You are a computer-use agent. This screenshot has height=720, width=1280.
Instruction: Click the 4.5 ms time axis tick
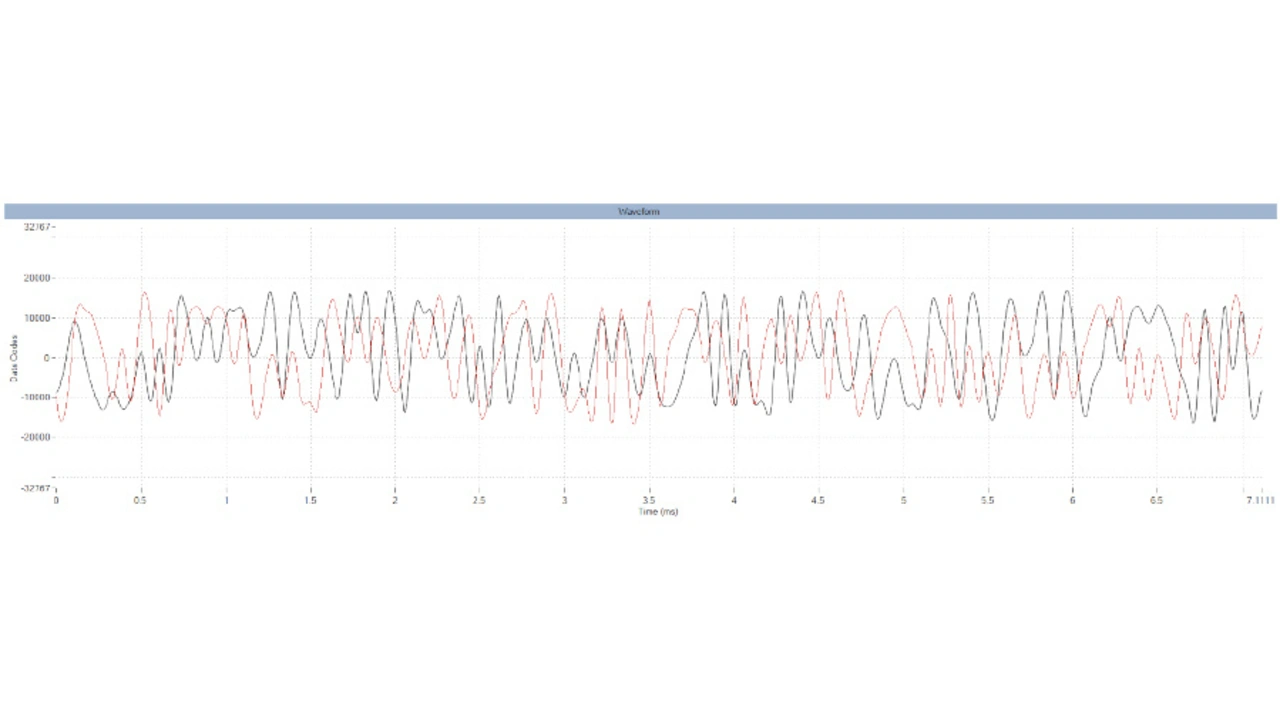[818, 500]
